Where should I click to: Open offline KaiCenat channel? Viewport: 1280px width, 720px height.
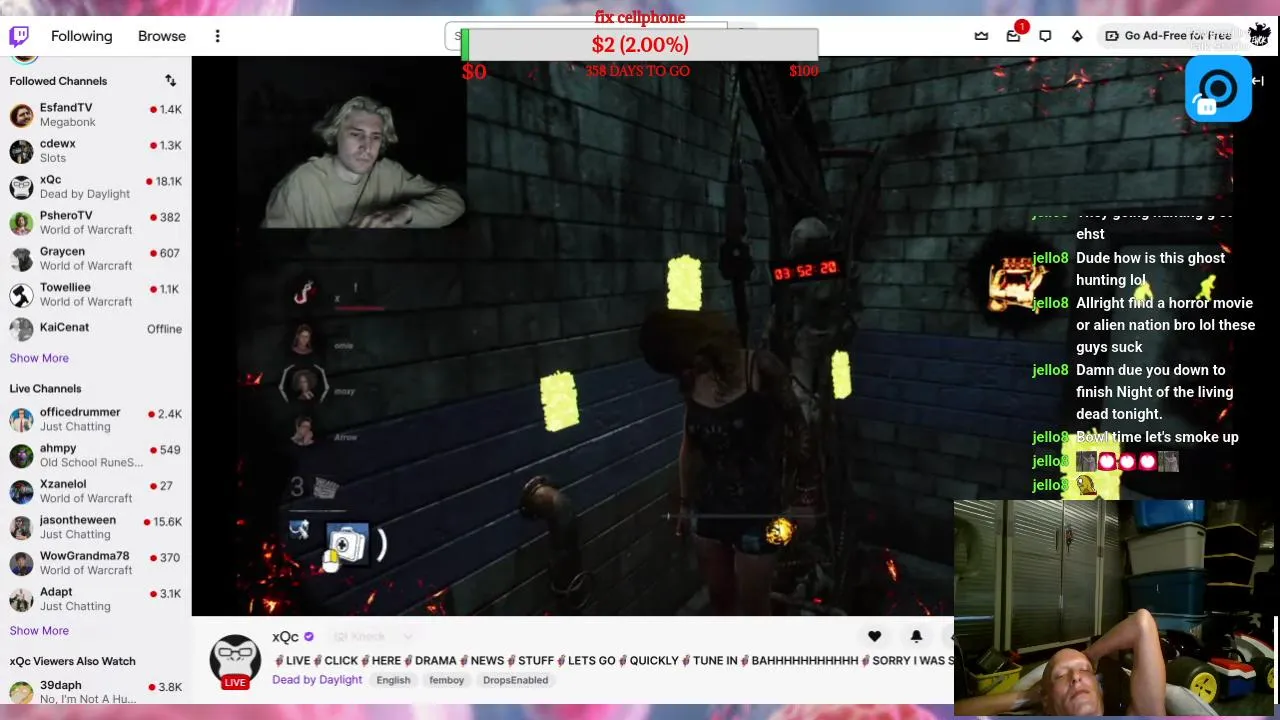95,328
